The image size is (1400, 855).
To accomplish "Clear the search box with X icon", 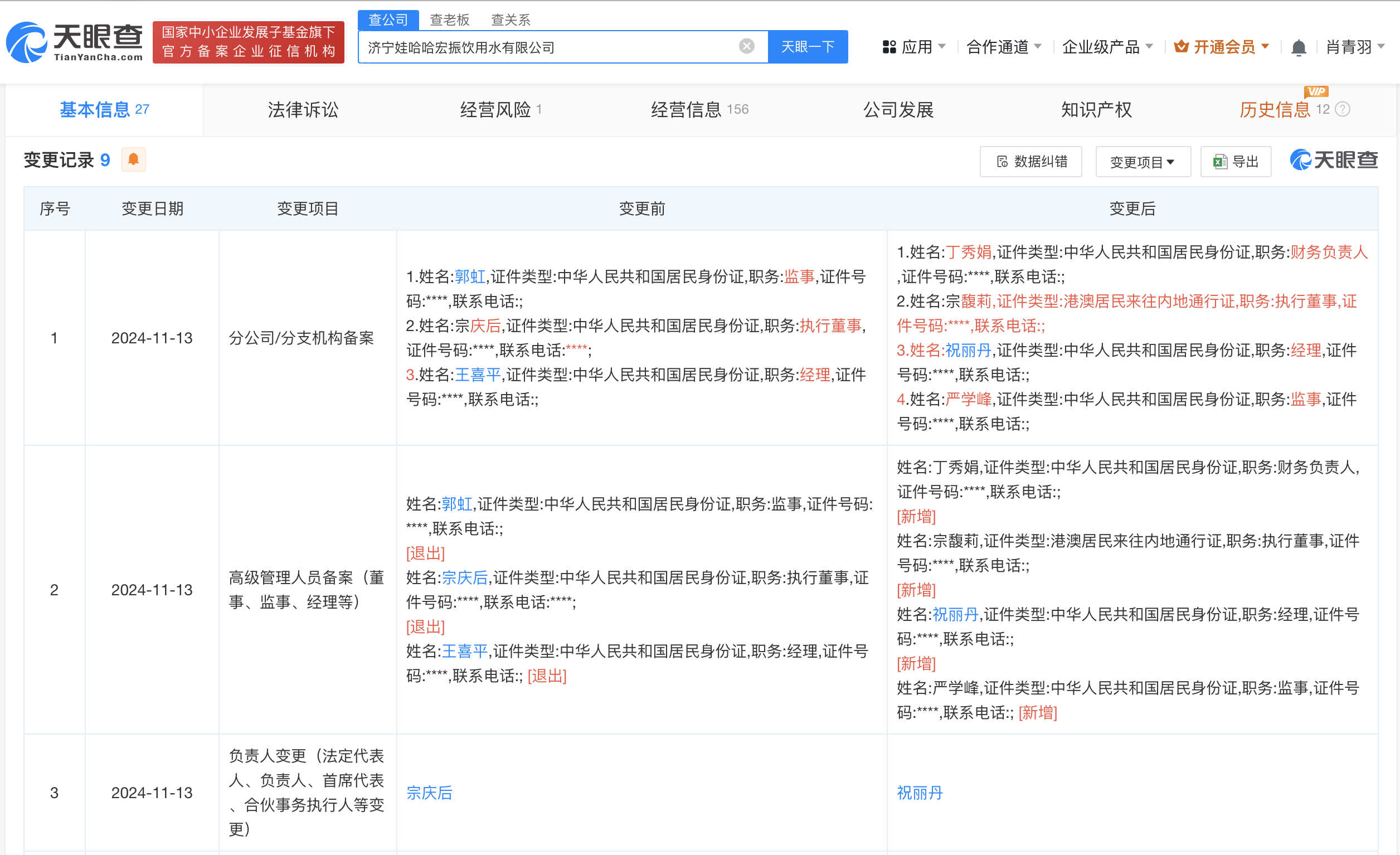I will (747, 46).
